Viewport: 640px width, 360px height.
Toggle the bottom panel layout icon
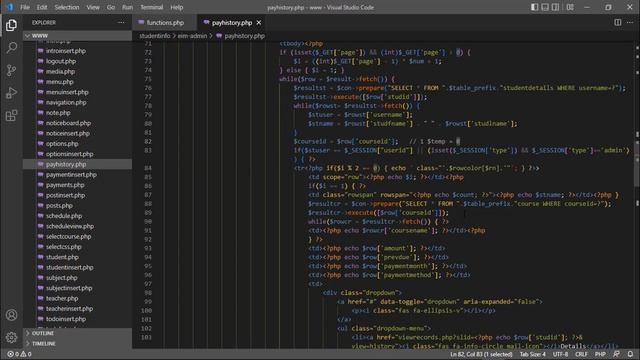click(545, 7)
